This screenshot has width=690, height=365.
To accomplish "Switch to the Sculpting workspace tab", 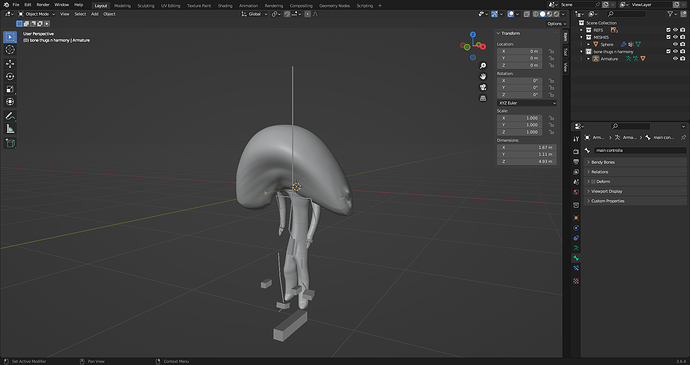I will pos(146,6).
